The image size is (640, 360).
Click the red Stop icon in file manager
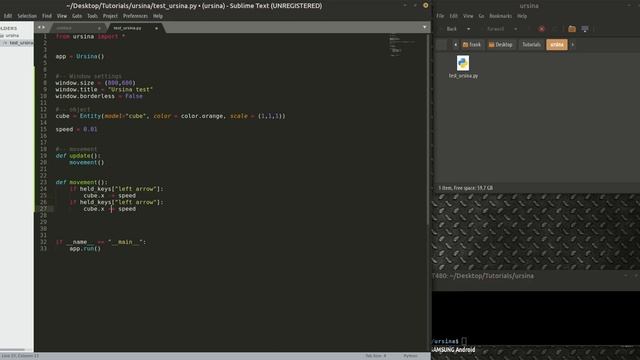(542, 29)
